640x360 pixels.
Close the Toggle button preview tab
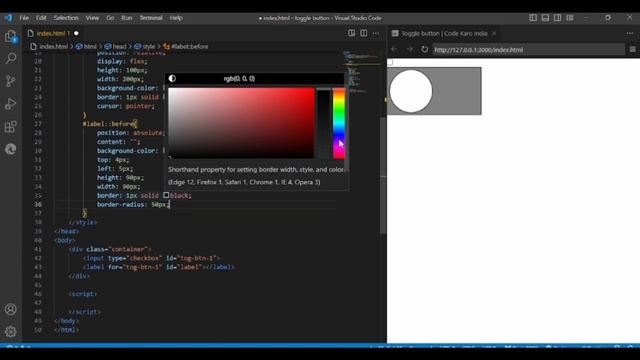click(x=494, y=33)
